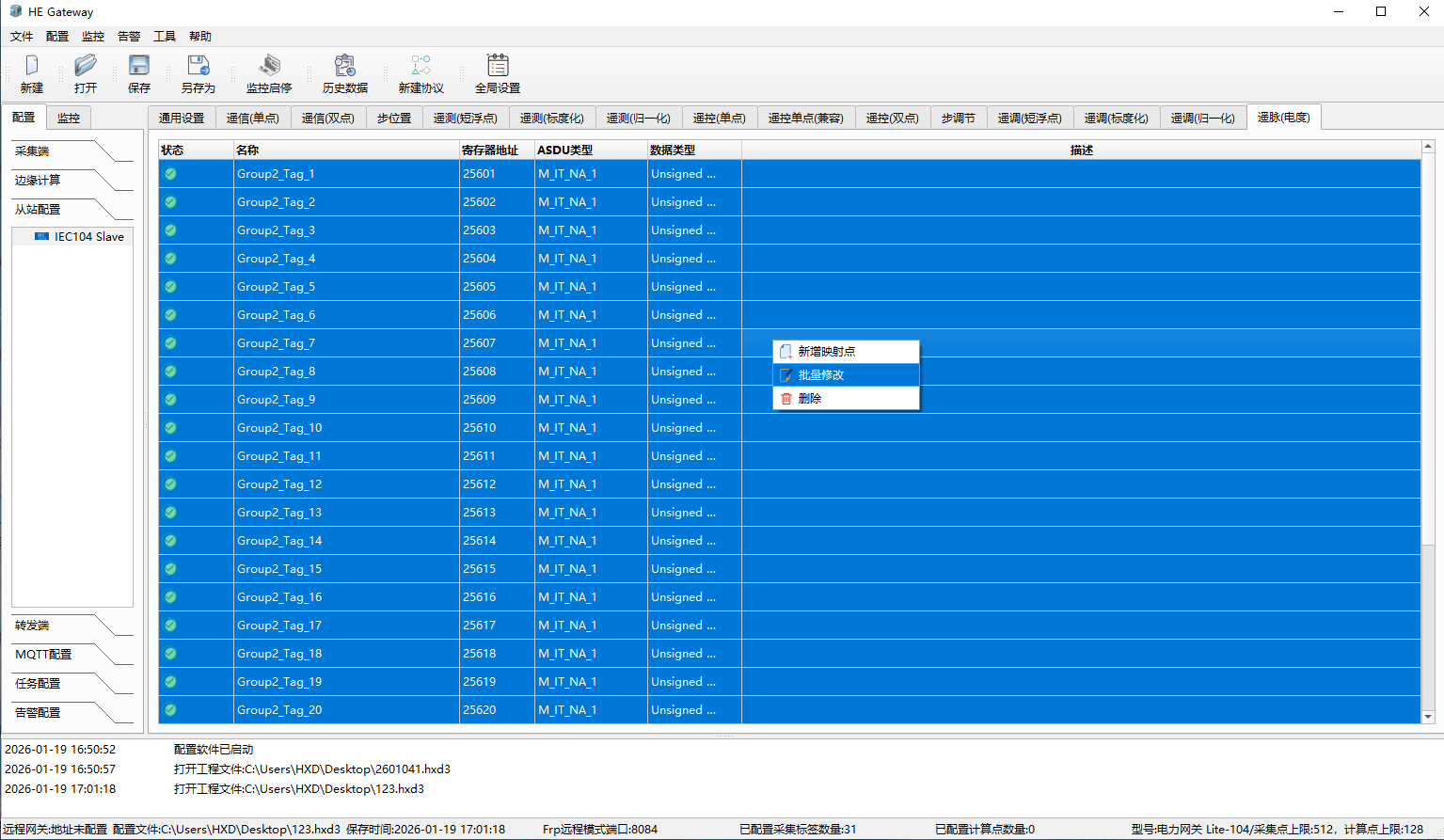Open the 工具 menu

pyautogui.click(x=165, y=37)
